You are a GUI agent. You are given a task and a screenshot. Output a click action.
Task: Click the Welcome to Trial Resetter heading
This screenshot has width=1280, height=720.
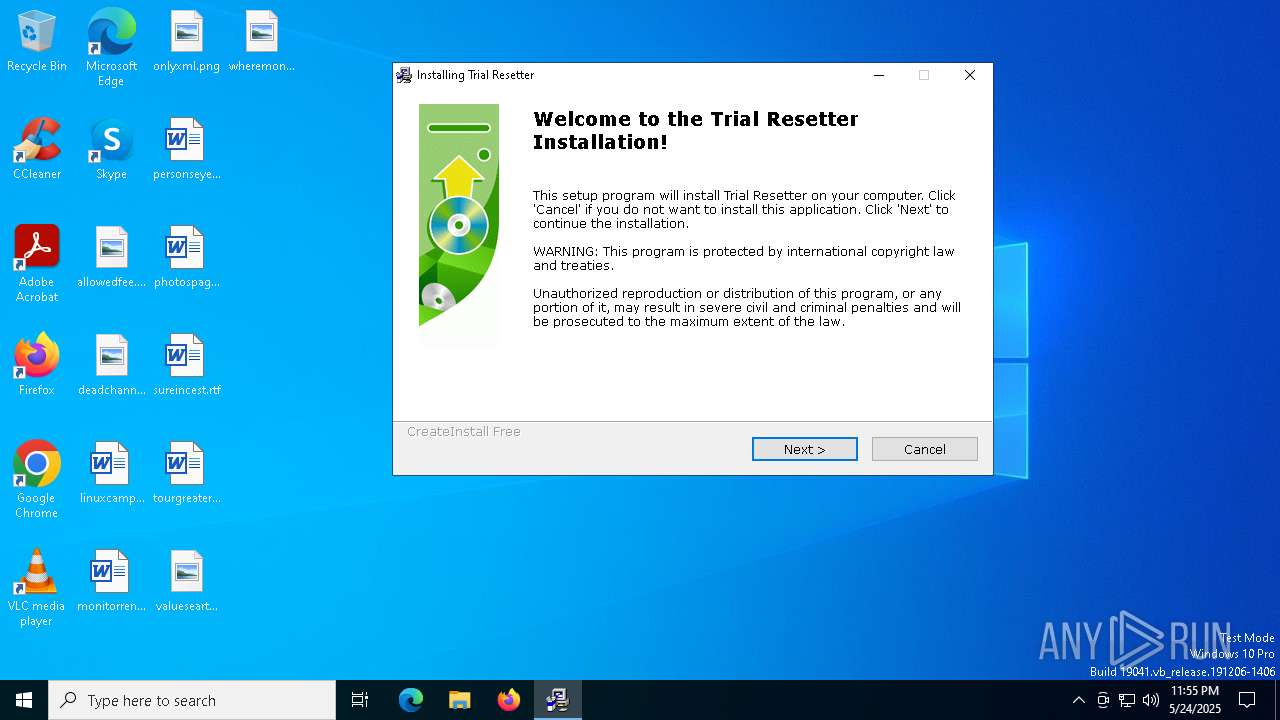coord(695,130)
